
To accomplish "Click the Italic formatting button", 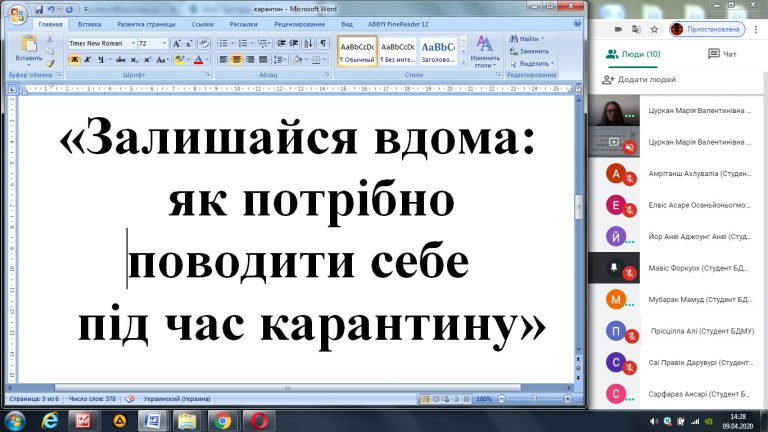I will [x=88, y=60].
